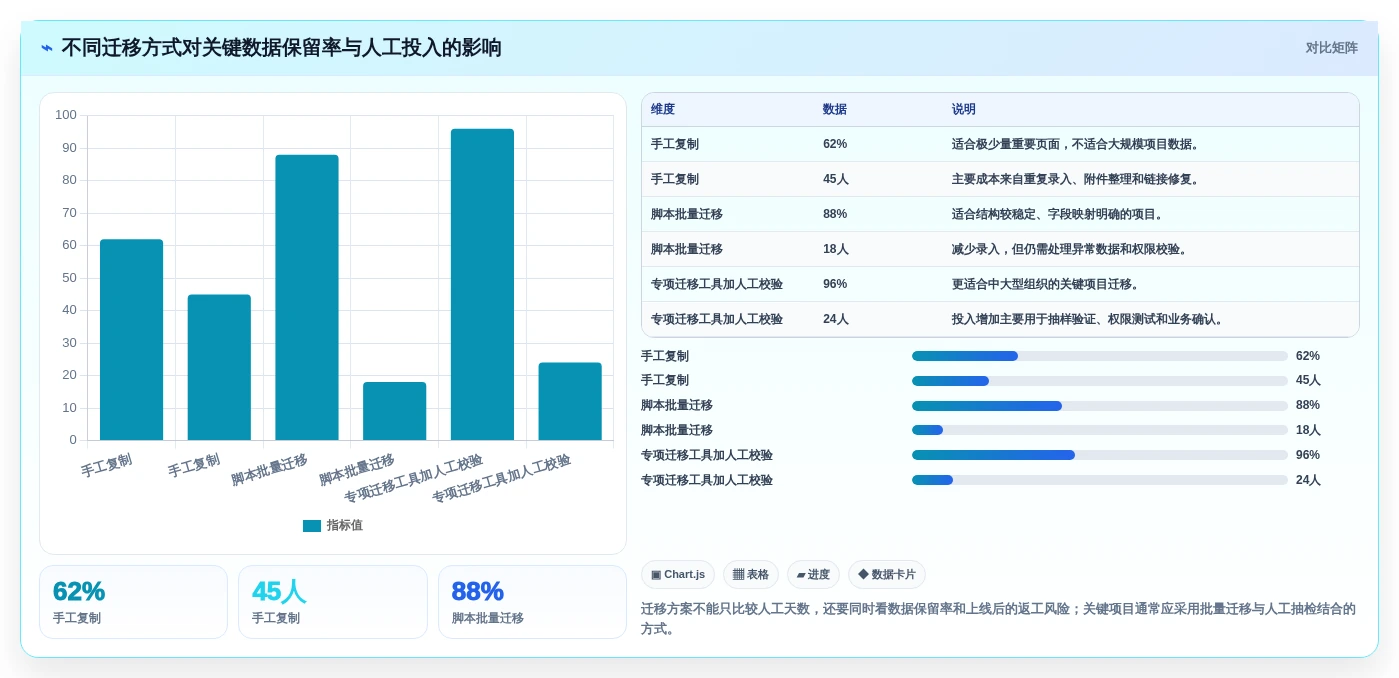Viewport: 1399px width, 678px height.
Task: Select the Chart.js tag chip
Action: pos(678,575)
